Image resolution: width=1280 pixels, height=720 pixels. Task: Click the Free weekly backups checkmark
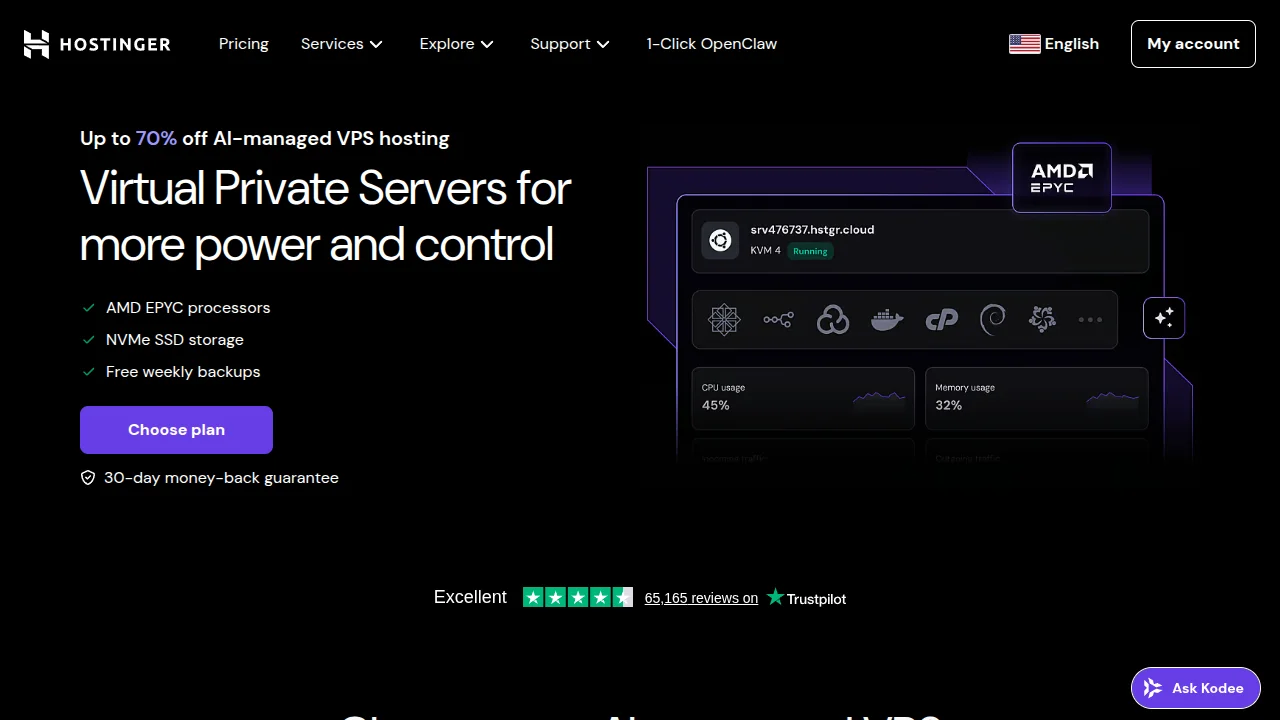(x=88, y=371)
